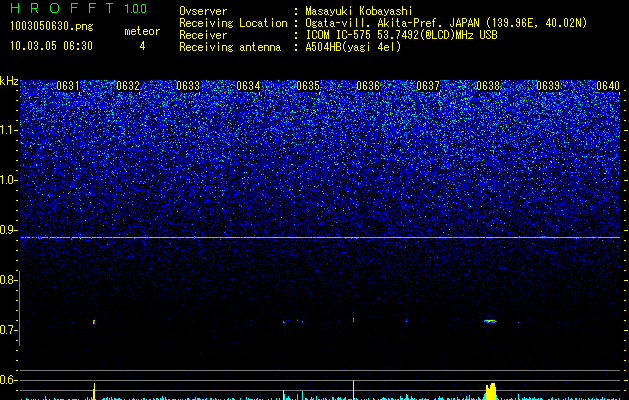This screenshot has height=400, width=629.
Task: Click the Receiving antenna label
Action: [230, 47]
